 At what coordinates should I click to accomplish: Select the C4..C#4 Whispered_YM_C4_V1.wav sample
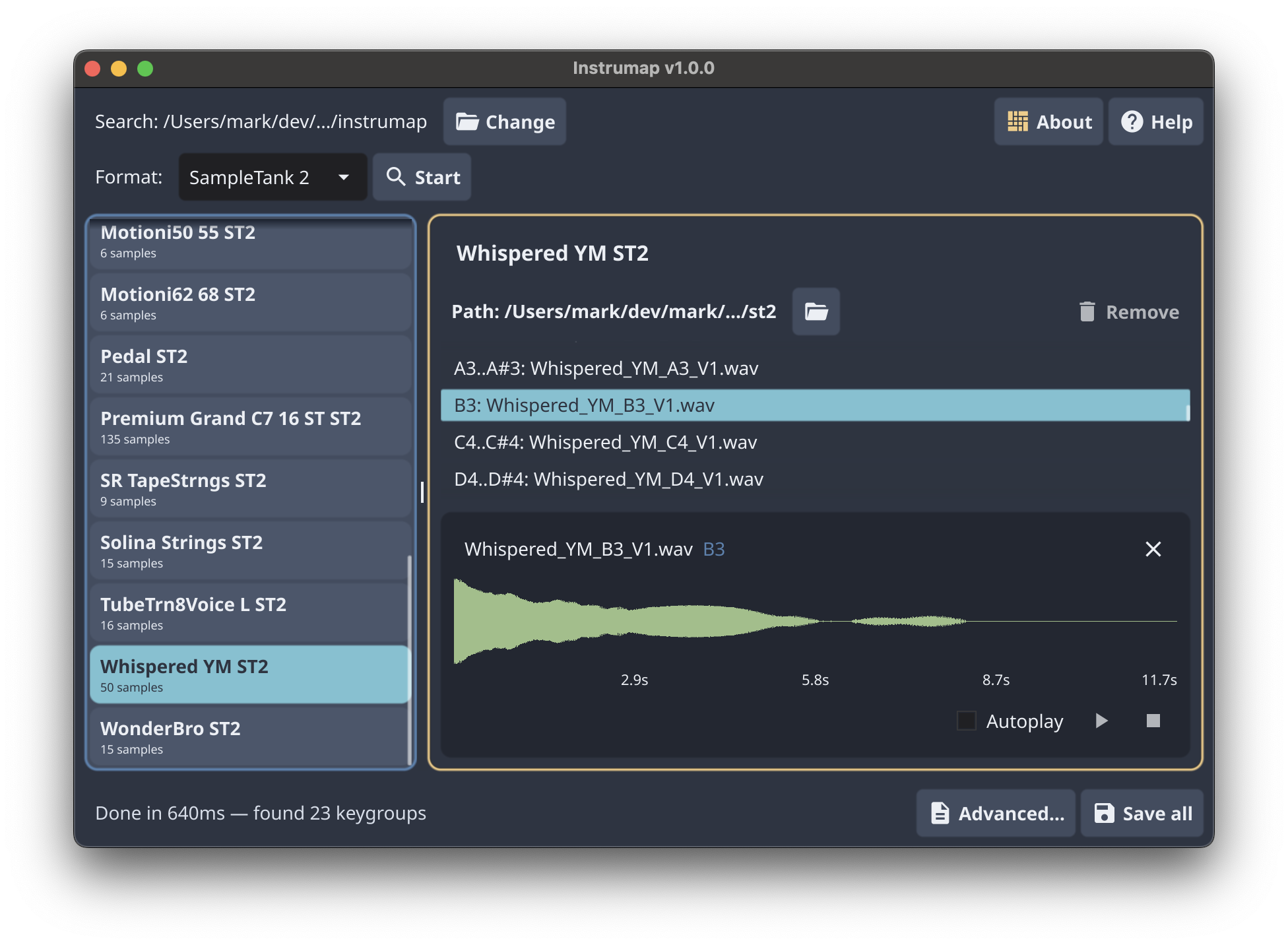(x=815, y=442)
